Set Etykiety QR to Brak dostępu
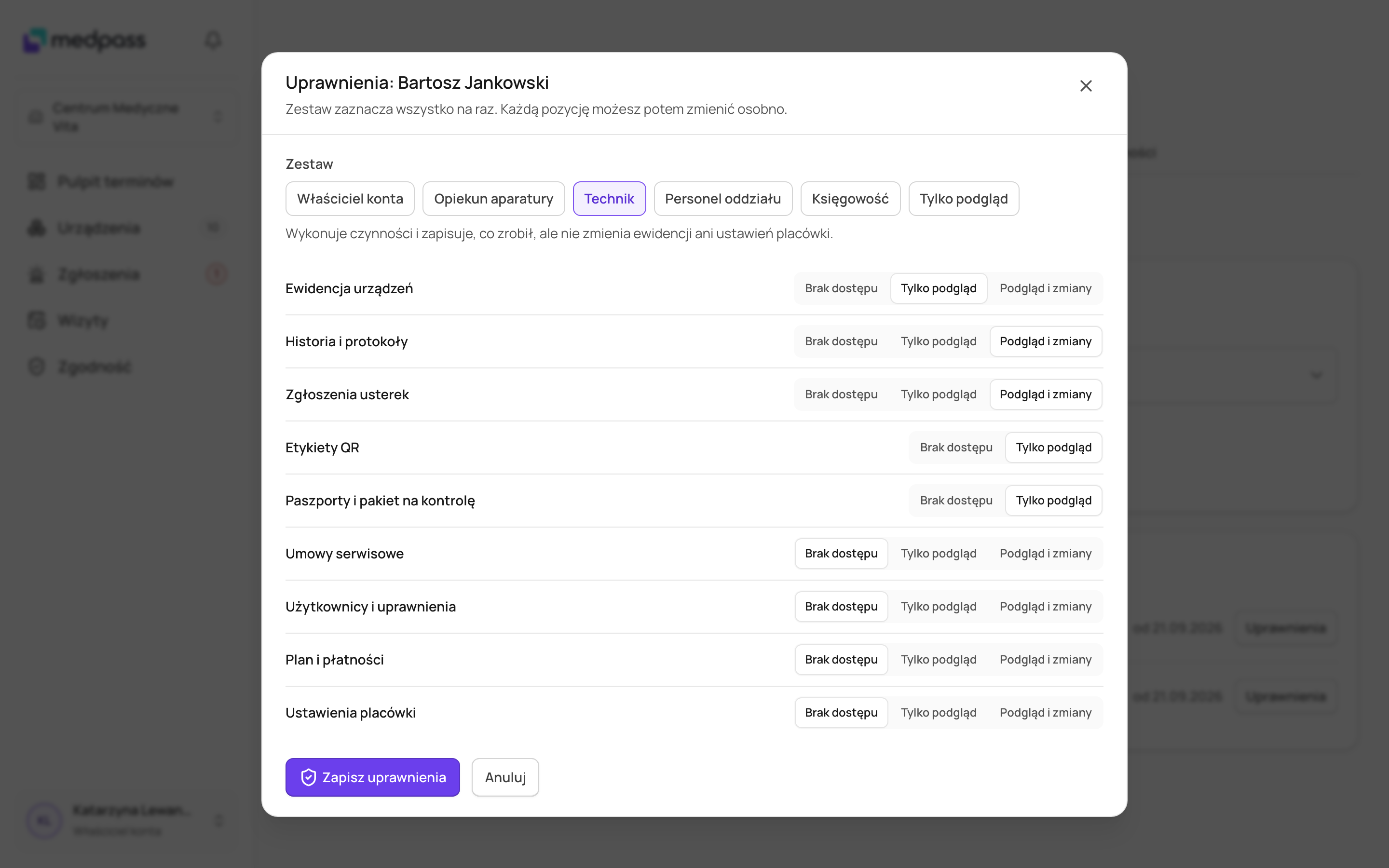Viewport: 1389px width, 868px height. [956, 448]
